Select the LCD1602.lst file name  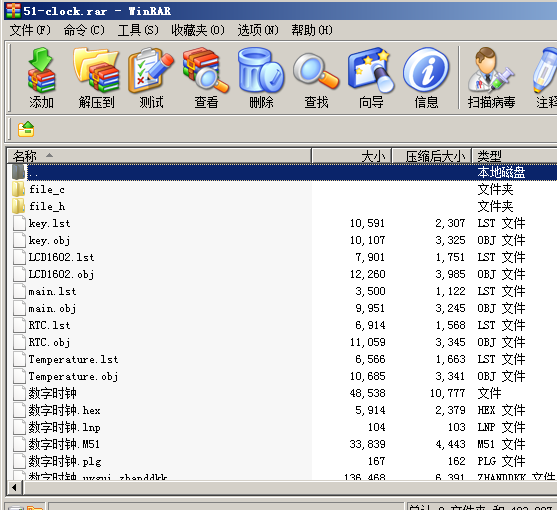click(x=61, y=257)
